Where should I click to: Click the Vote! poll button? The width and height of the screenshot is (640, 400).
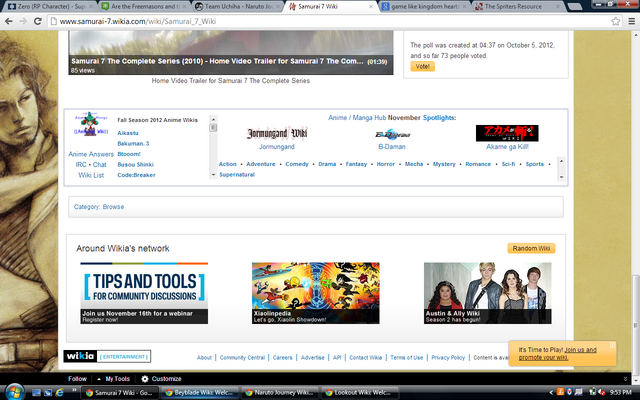[422, 66]
